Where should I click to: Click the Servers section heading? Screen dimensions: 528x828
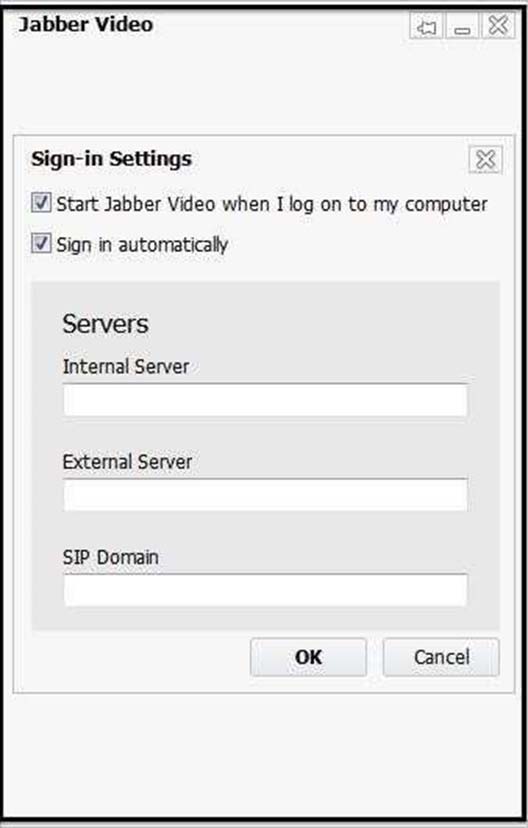[106, 324]
